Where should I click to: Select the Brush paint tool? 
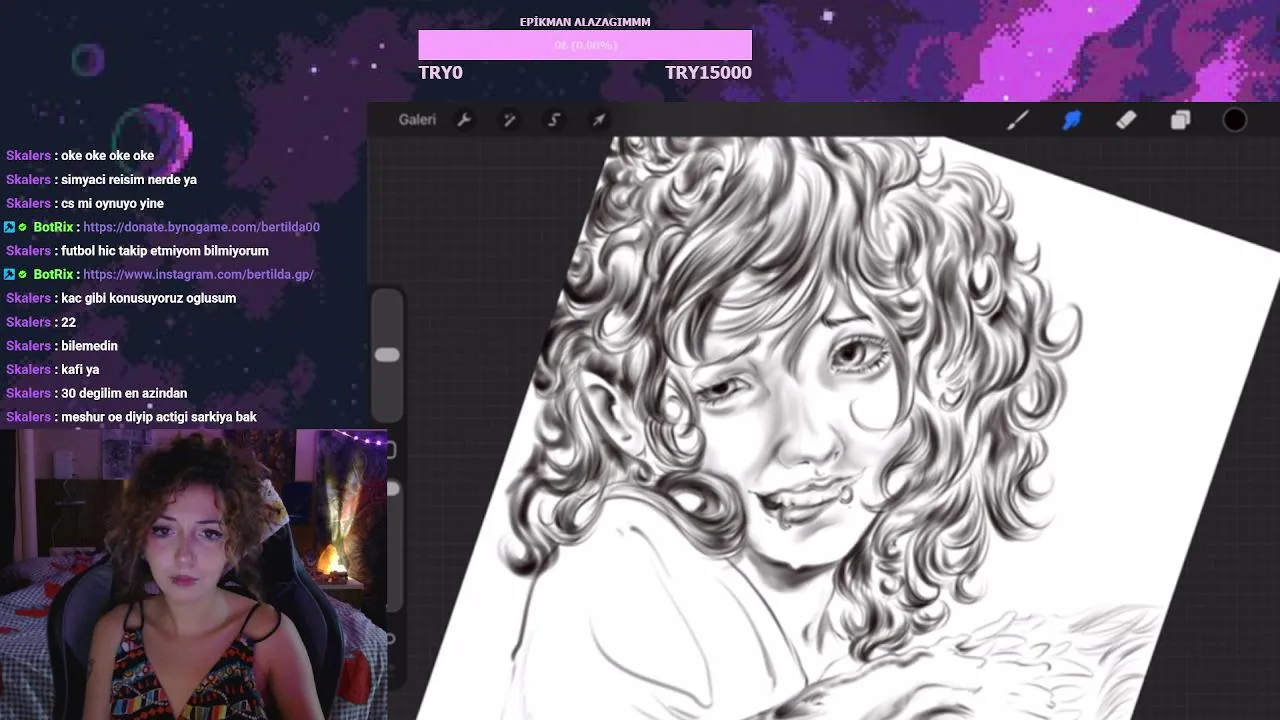(x=1017, y=120)
